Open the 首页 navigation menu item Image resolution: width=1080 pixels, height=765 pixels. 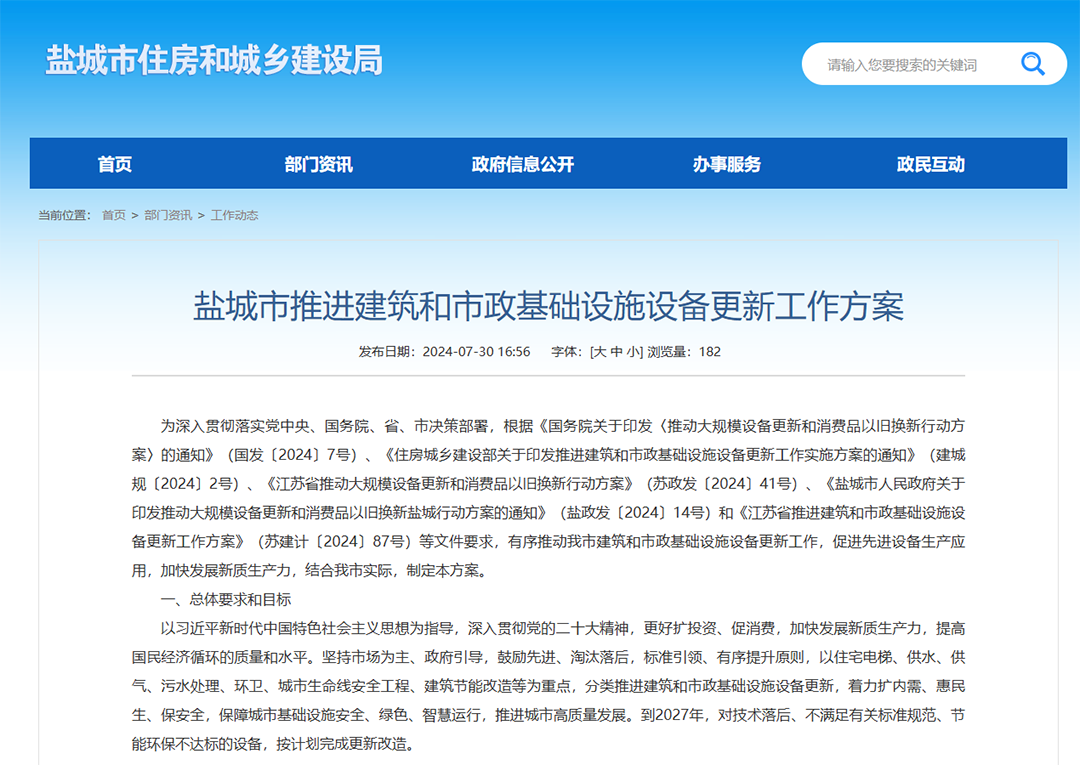pos(115,164)
